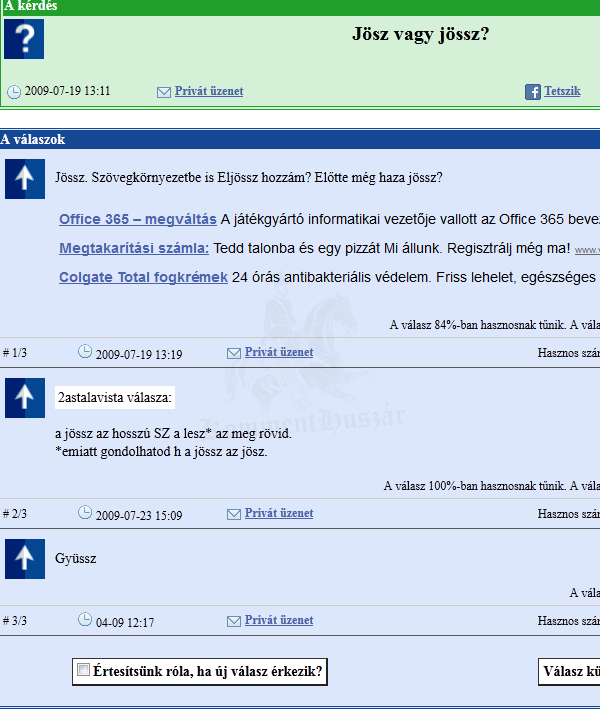Open the Office 365 – megváltás ad link

138,219
